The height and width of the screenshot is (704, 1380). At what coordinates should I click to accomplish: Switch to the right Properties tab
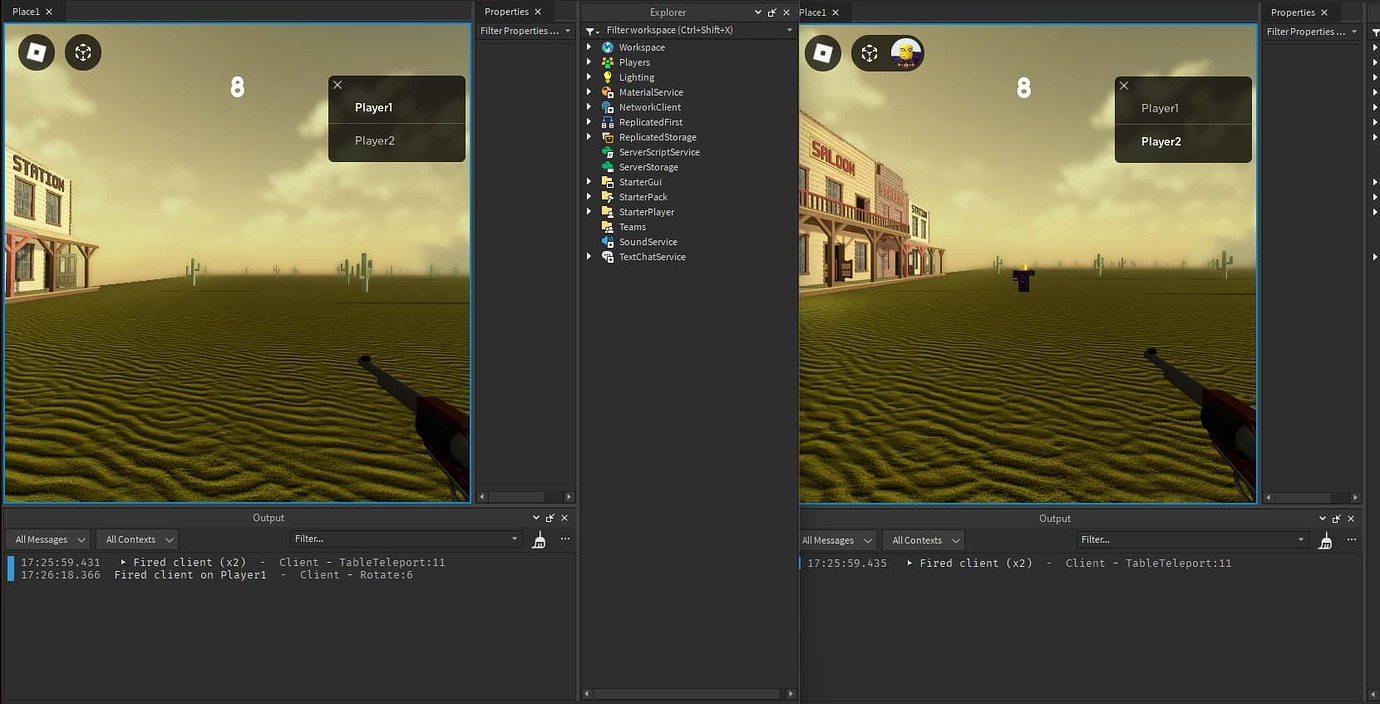coord(1298,12)
